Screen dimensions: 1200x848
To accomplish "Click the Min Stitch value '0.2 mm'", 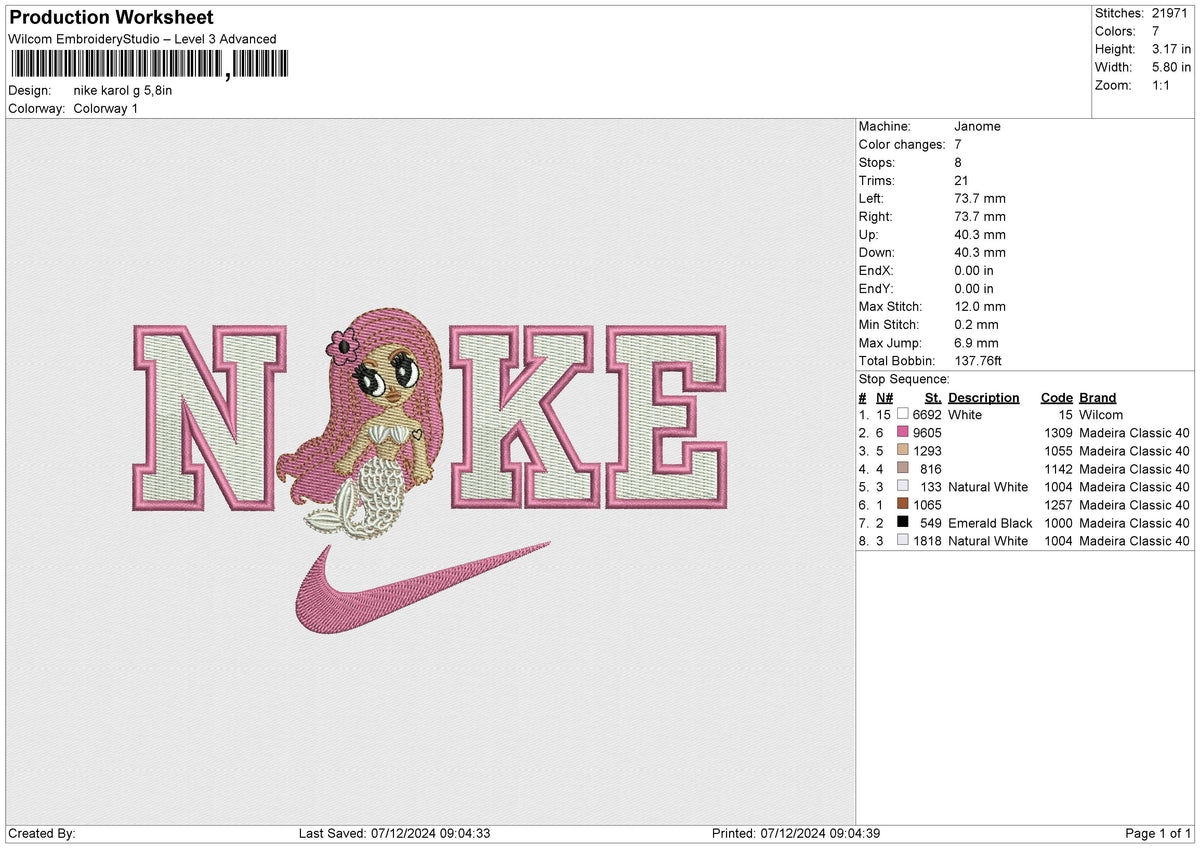I will [977, 324].
